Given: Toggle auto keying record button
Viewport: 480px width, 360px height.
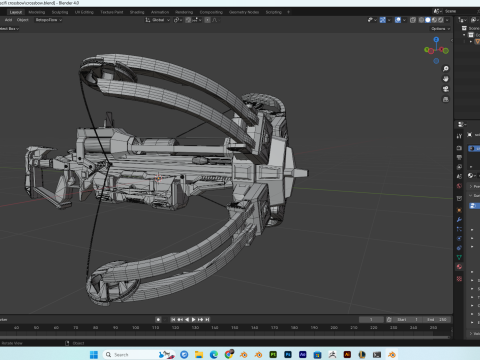Looking at the screenshot, I should pos(158,319).
